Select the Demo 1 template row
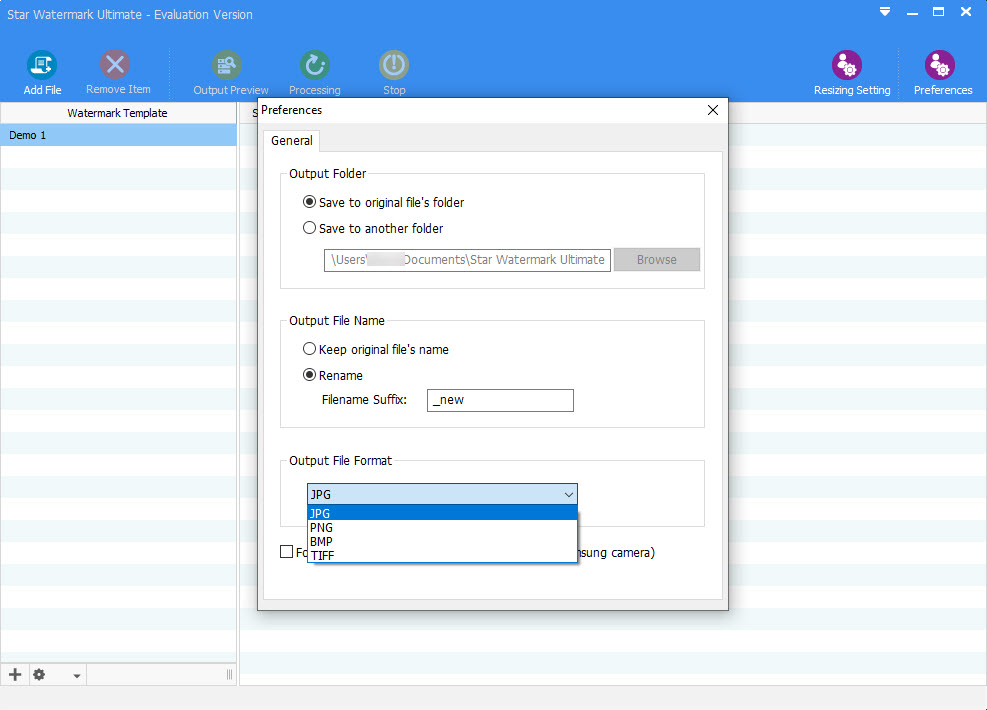This screenshot has width=987, height=710. tap(118, 135)
